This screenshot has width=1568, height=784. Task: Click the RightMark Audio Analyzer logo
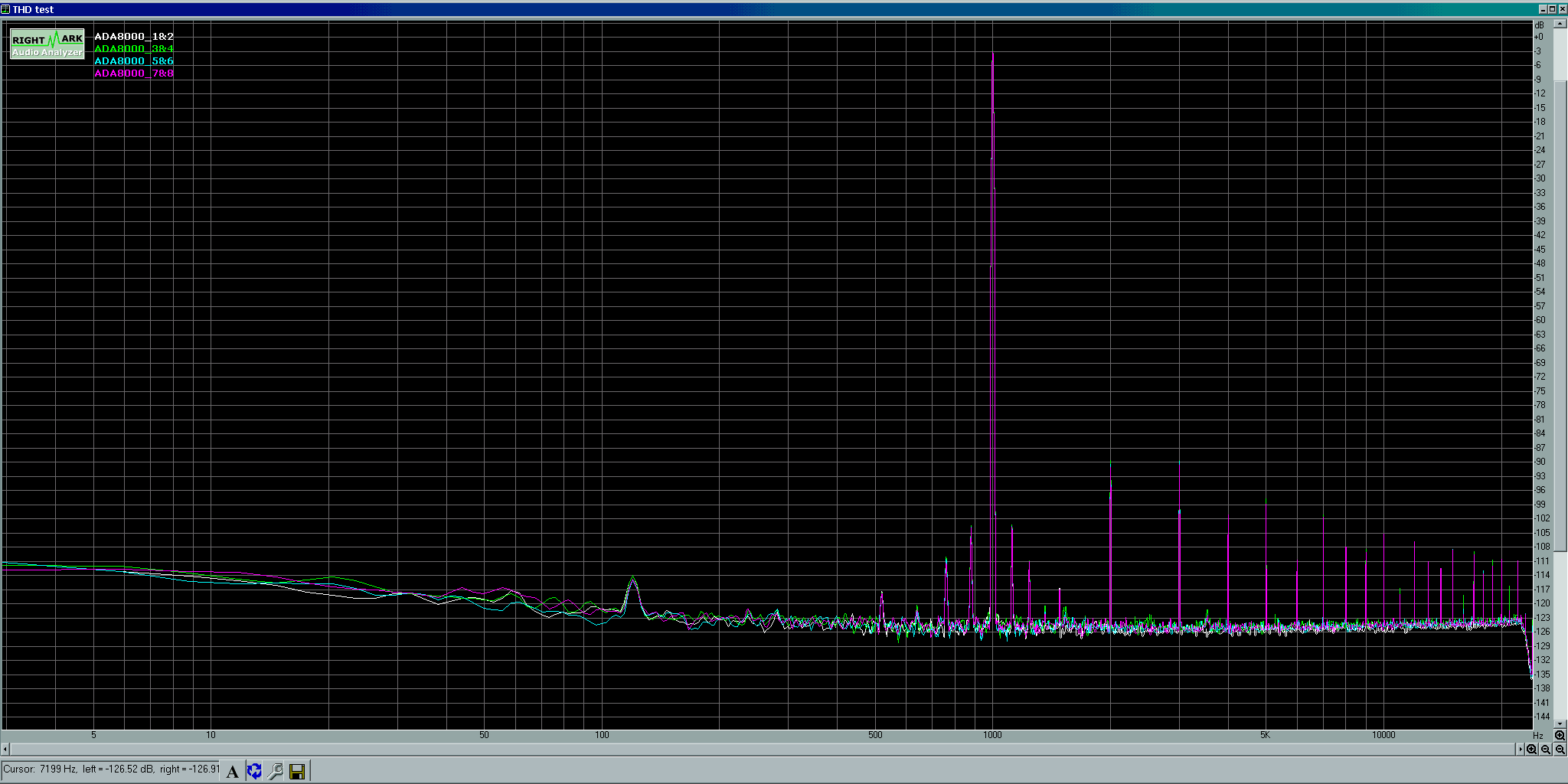click(x=47, y=44)
